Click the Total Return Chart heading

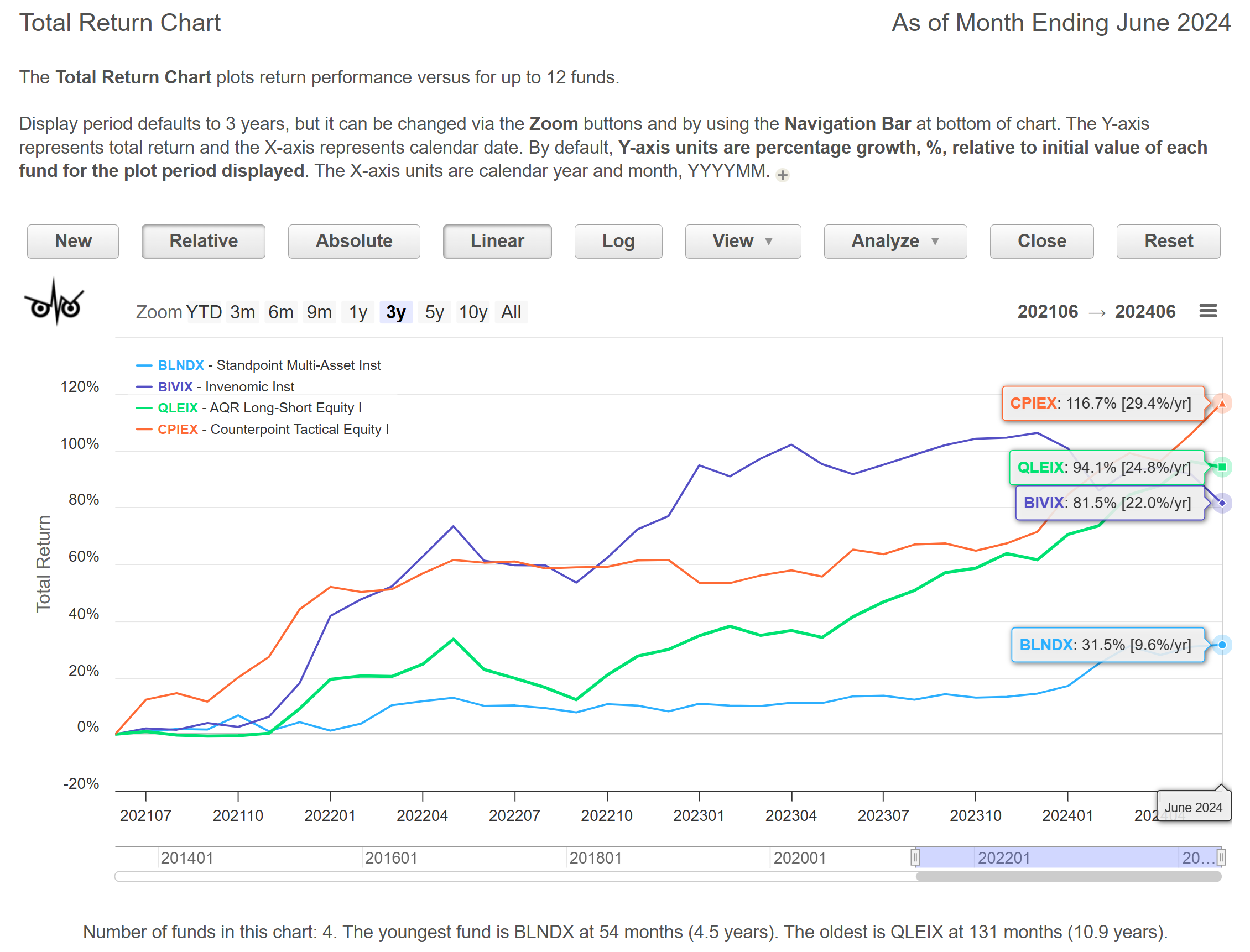click(120, 23)
